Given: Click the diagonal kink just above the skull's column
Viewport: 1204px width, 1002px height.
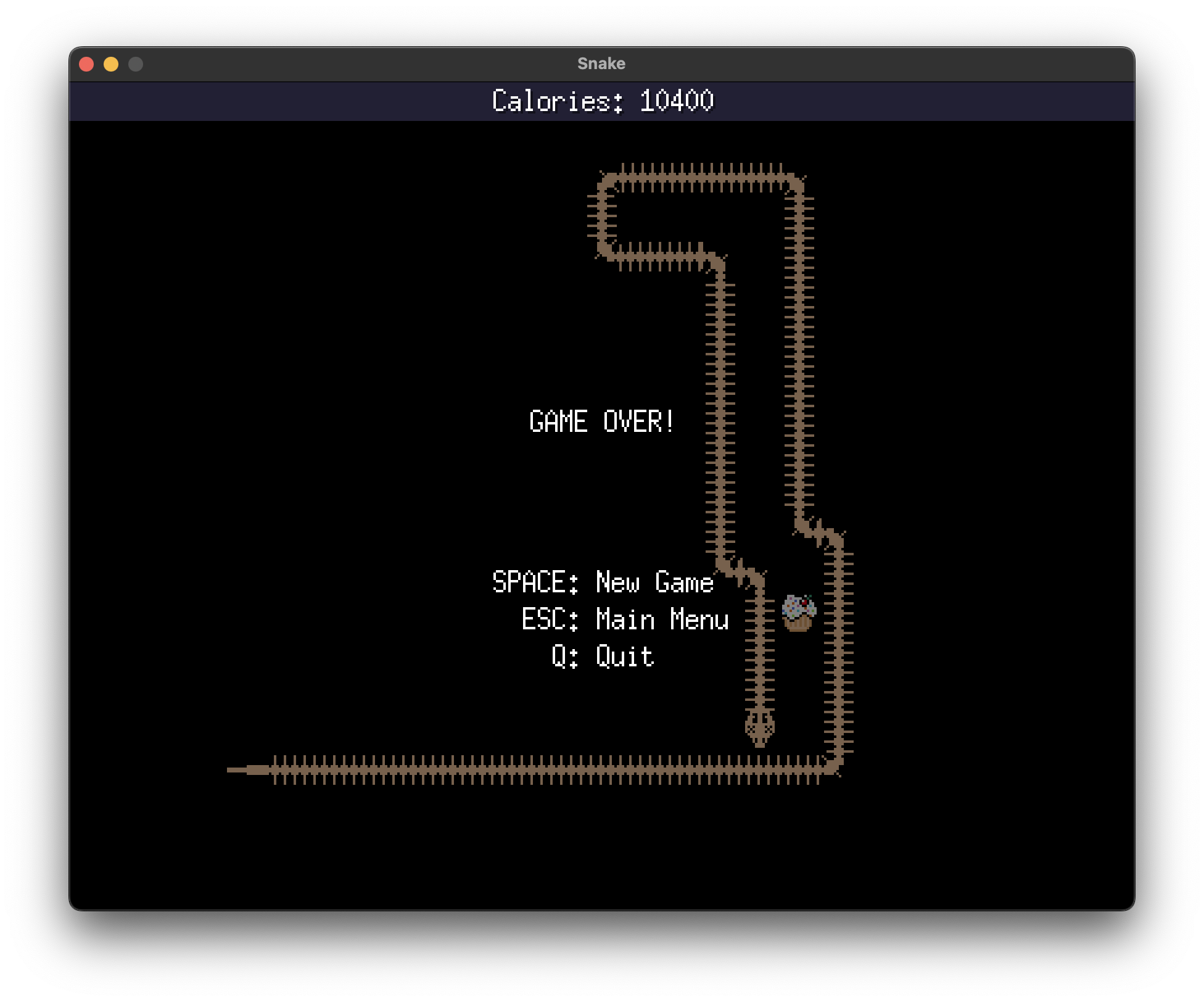Looking at the screenshot, I should pos(740,571).
